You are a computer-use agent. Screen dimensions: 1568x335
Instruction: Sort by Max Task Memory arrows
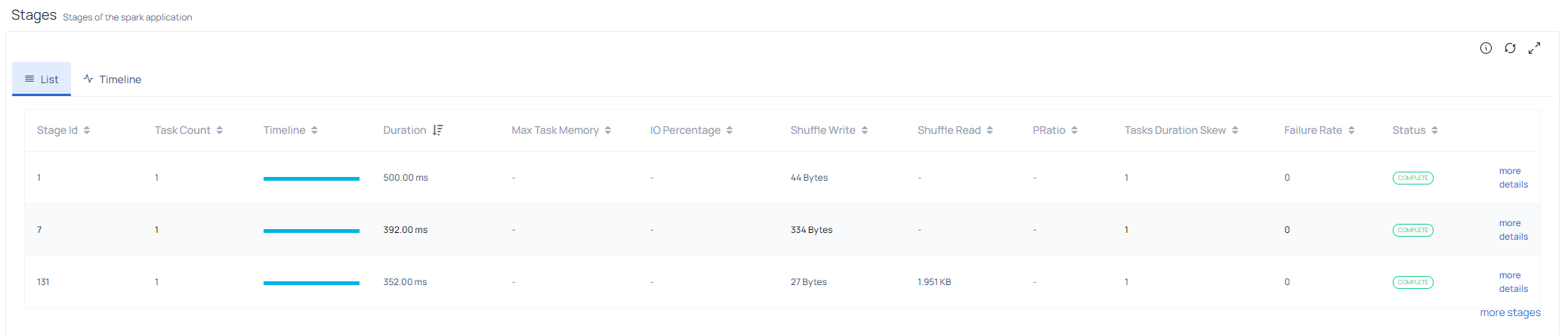click(x=608, y=130)
